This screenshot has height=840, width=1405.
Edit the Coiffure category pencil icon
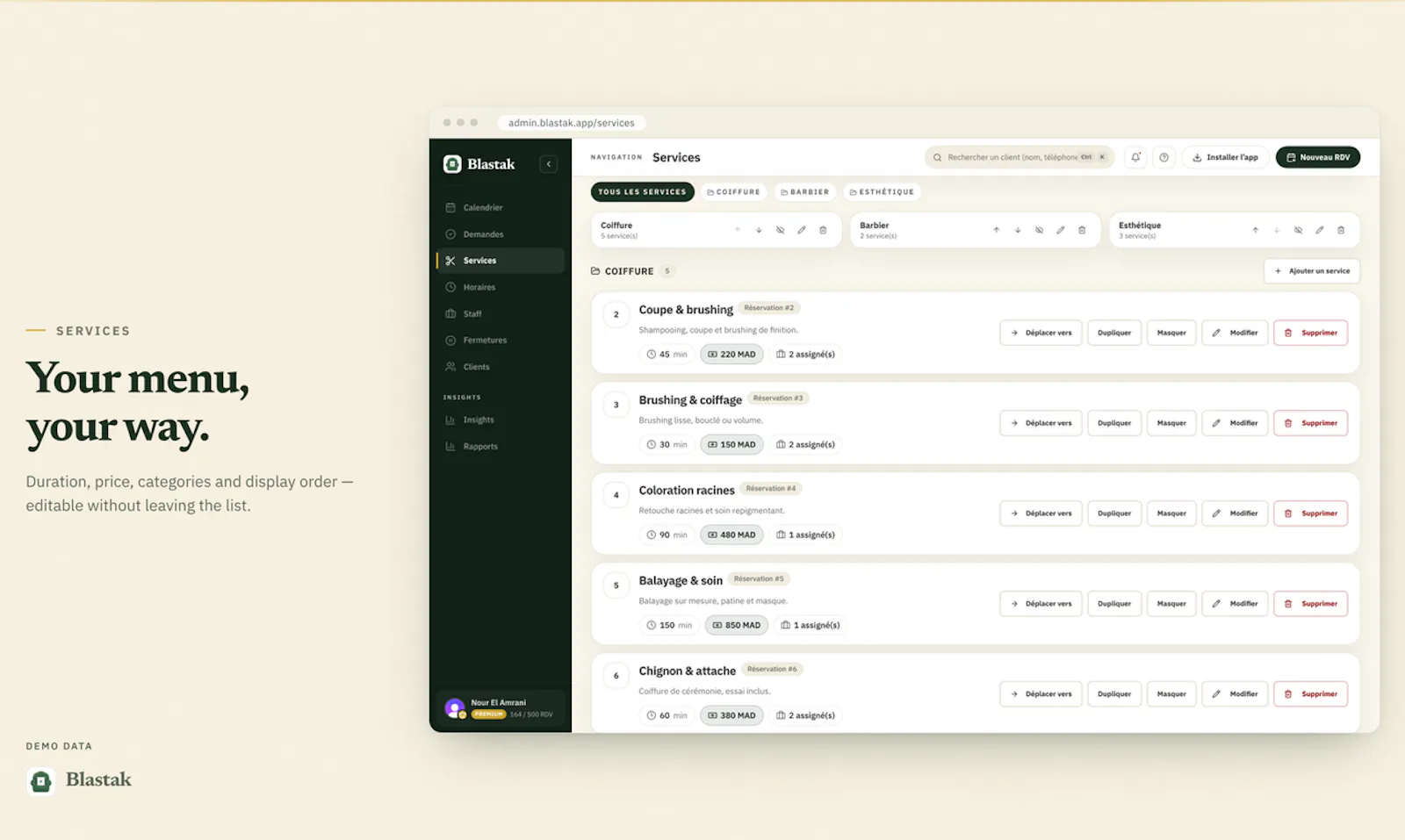click(801, 230)
